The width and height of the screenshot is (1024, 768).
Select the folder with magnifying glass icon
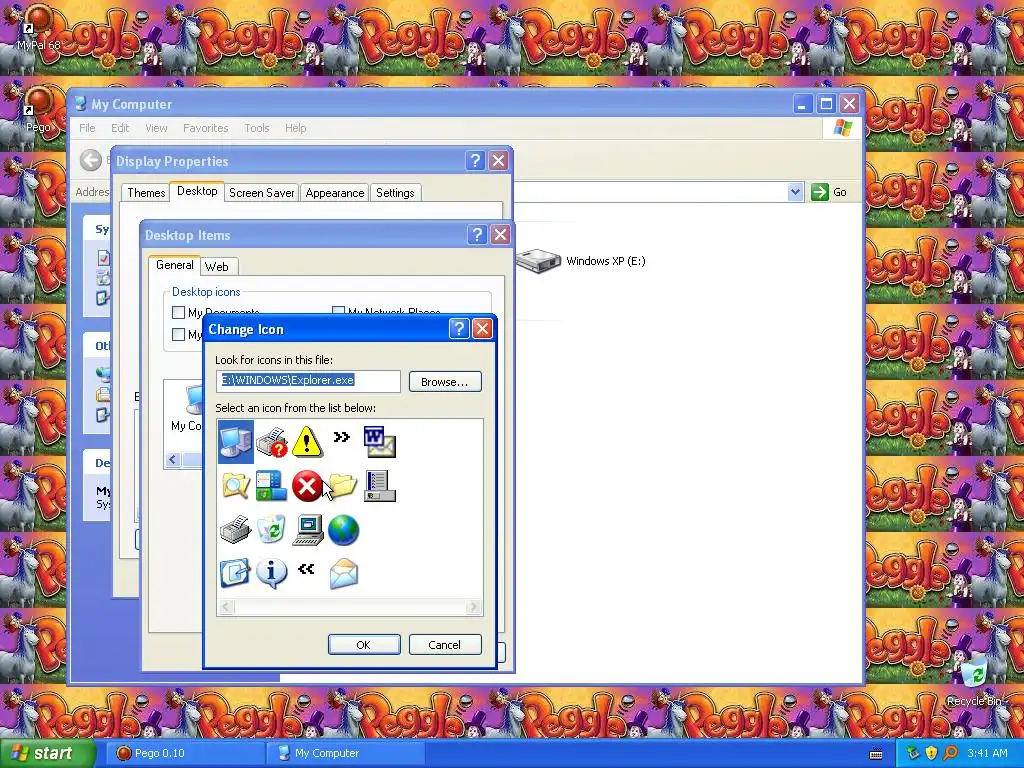(236, 486)
